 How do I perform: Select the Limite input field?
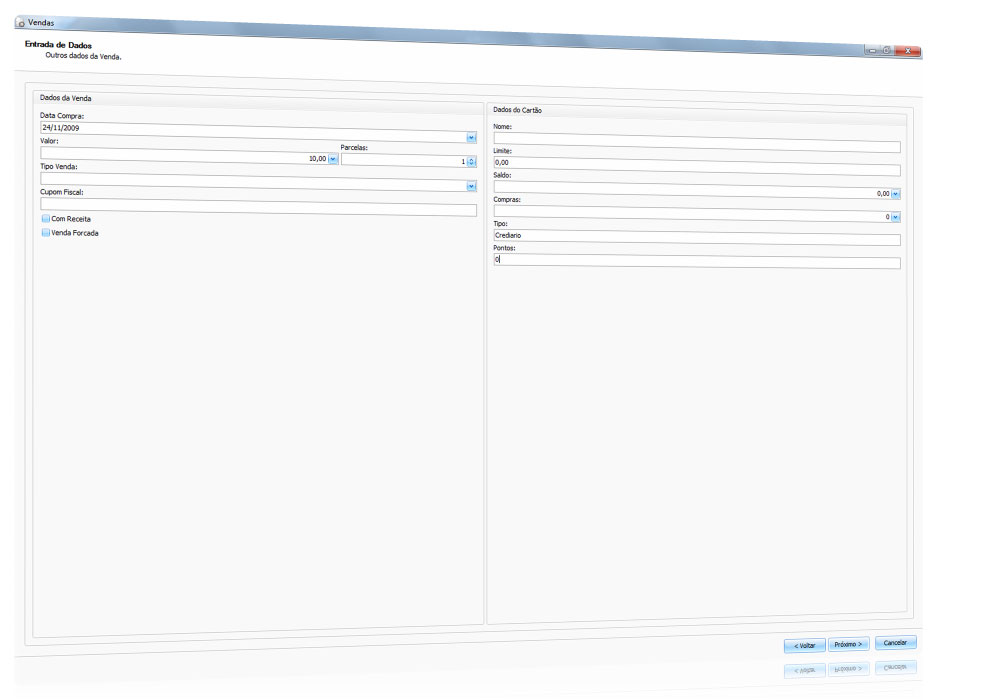pos(696,169)
